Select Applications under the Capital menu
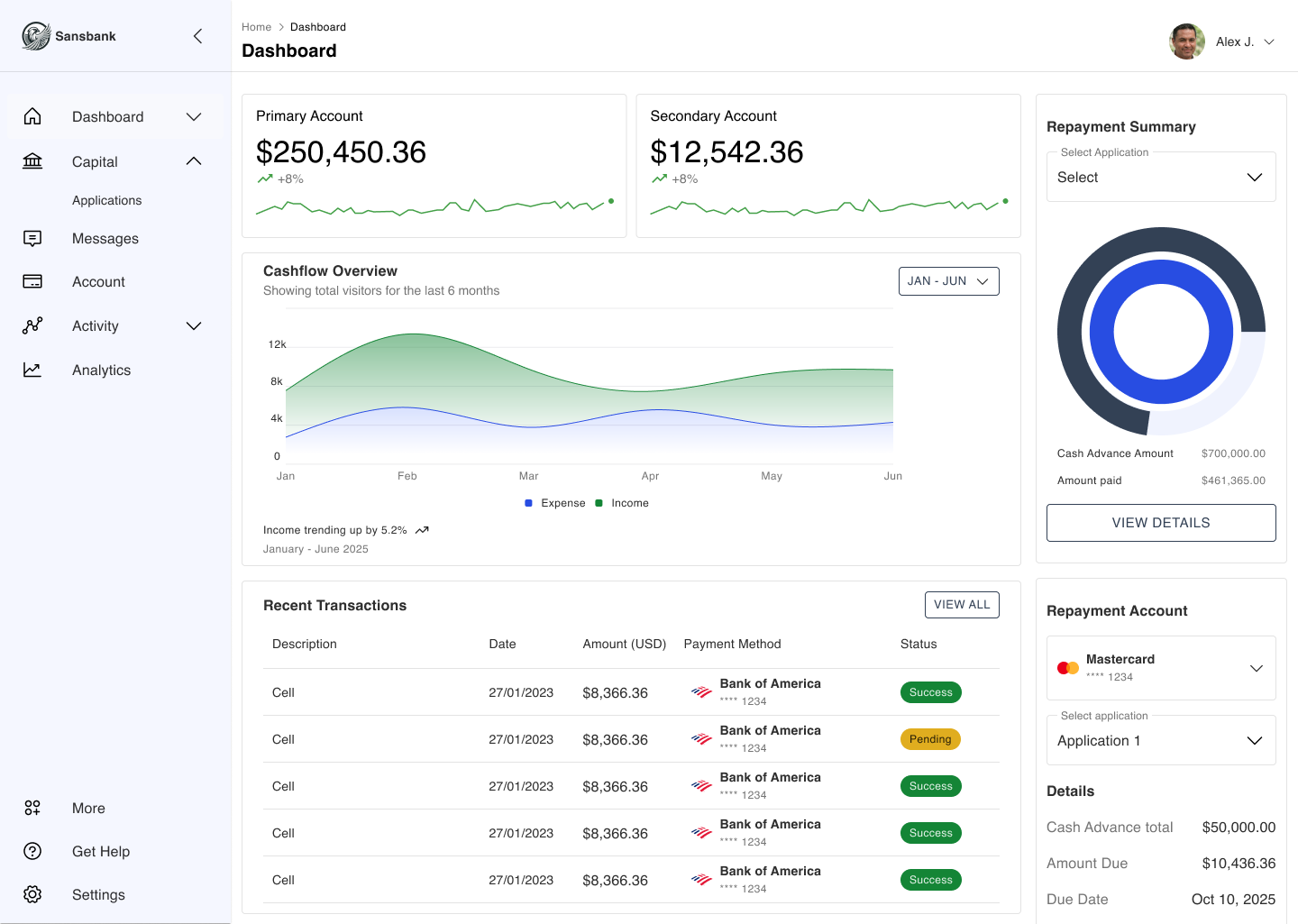Screen dimensions: 1298x924 pos(107,200)
